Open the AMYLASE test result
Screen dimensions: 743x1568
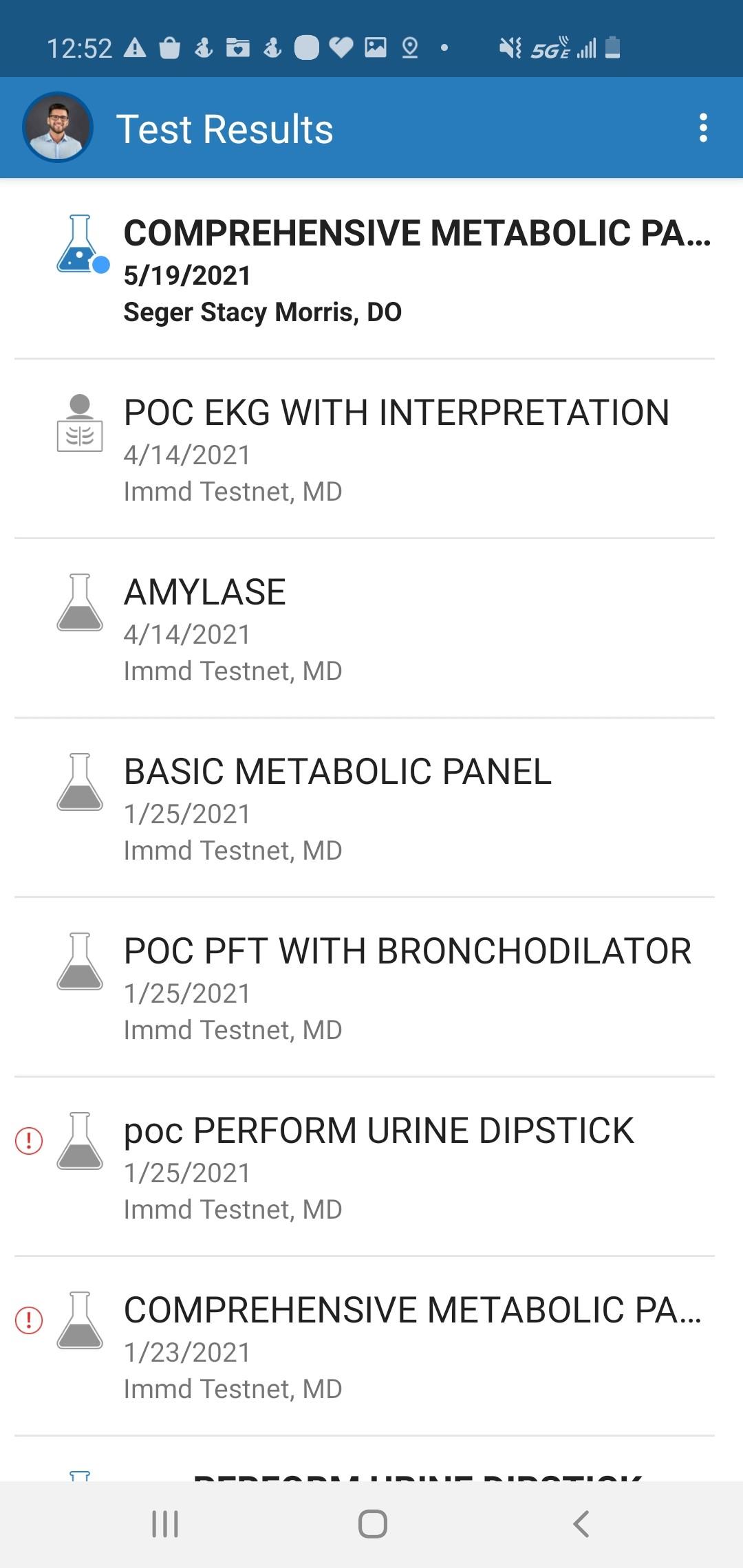371,629
